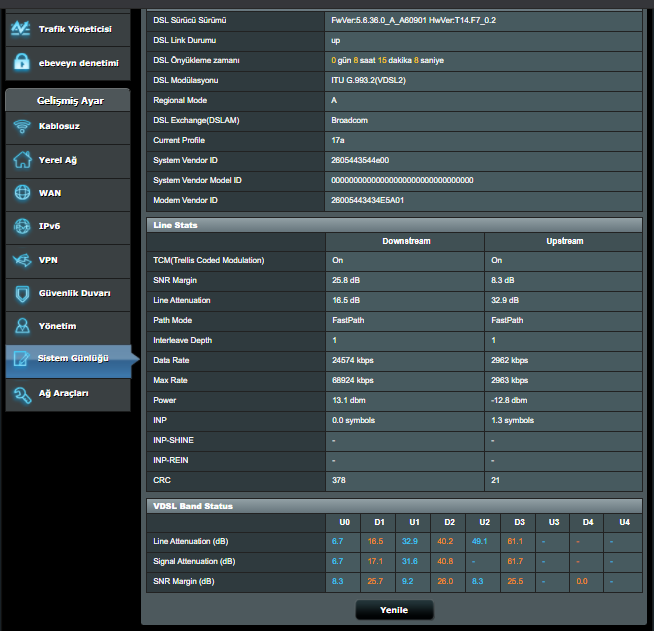Click the D1 band column header
Image resolution: width=654 pixels, height=631 pixels.
[x=379, y=522]
